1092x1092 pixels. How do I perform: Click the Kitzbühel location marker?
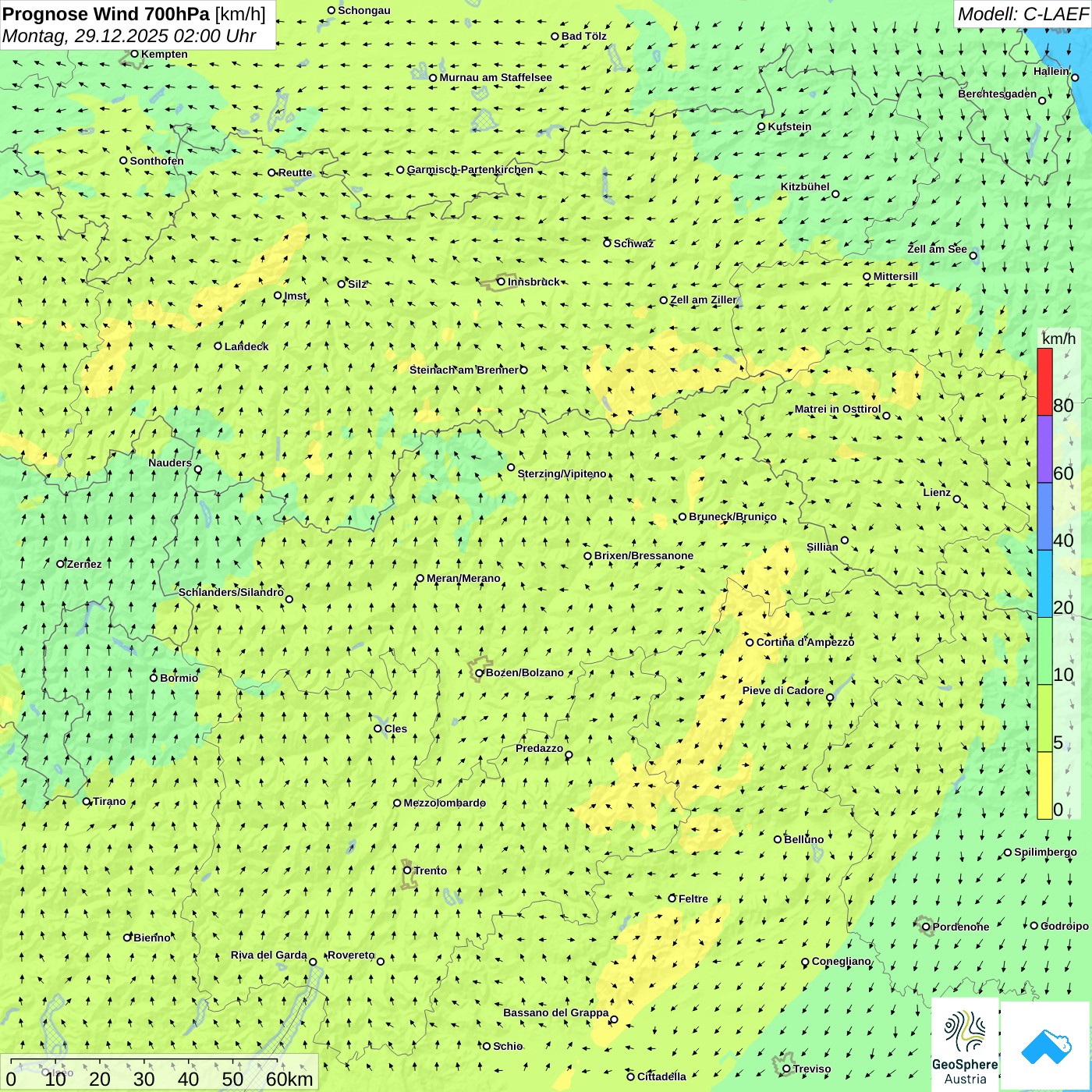point(835,194)
